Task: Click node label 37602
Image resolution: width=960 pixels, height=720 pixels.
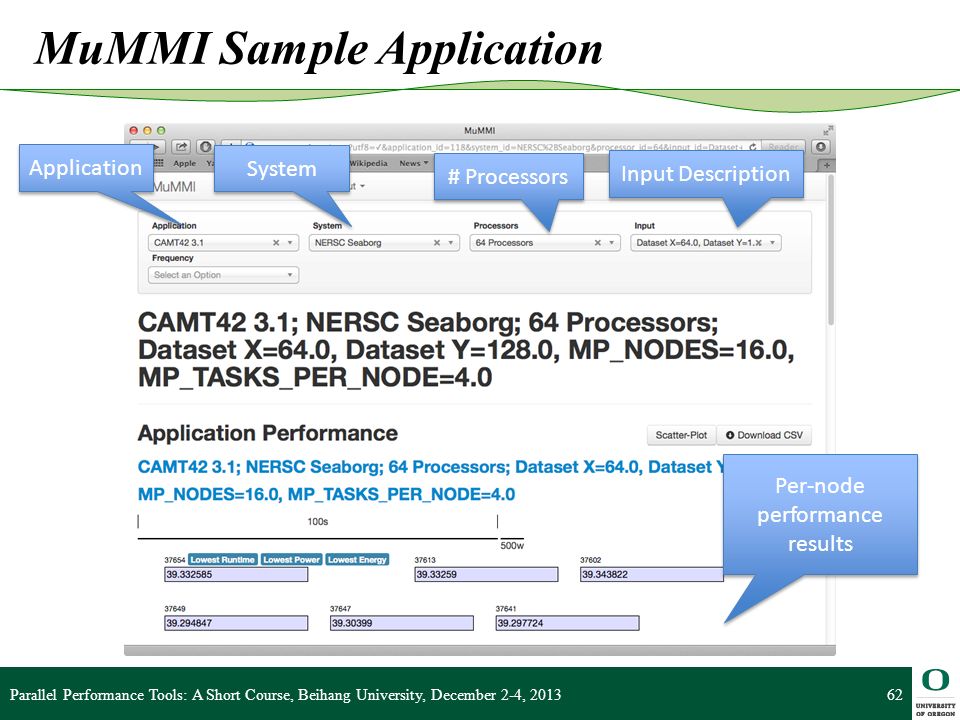Action: click(x=591, y=560)
